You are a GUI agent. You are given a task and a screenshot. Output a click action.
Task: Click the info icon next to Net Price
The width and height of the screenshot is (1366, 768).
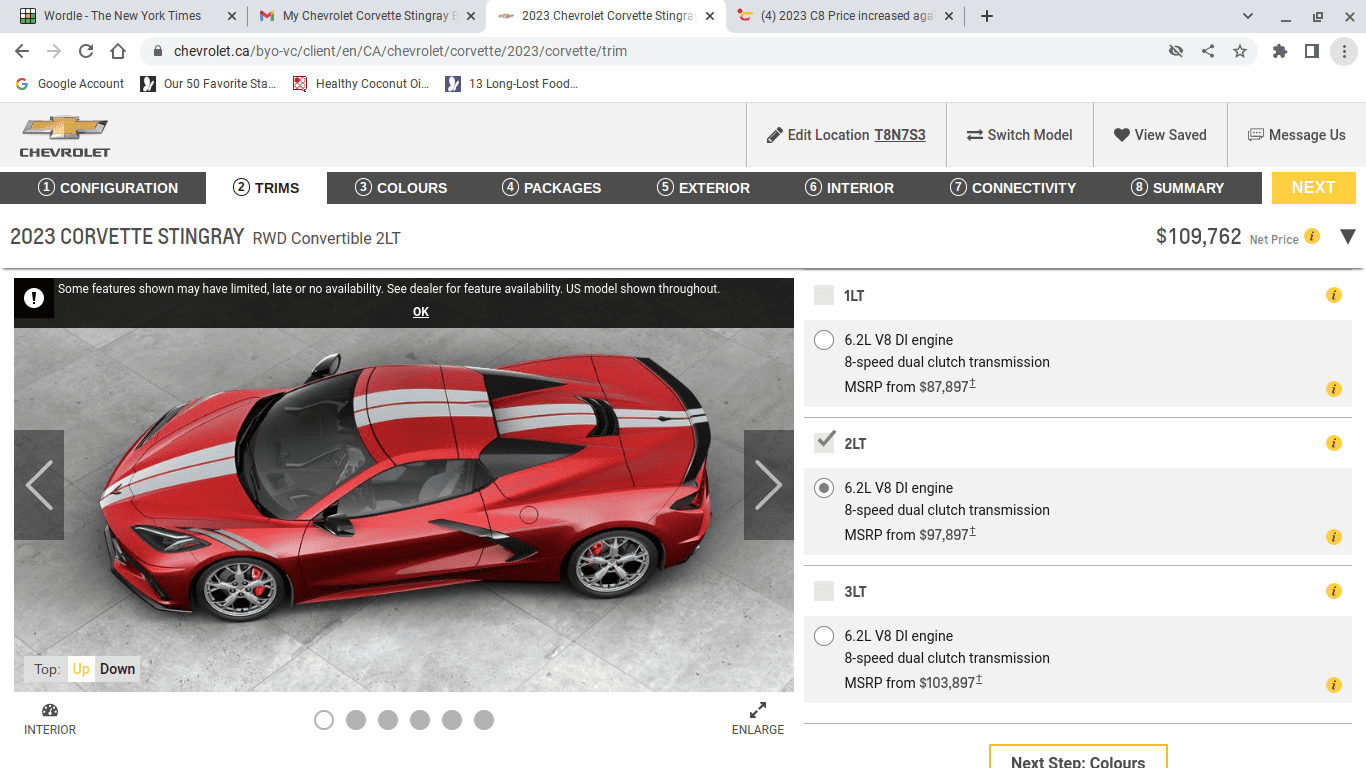click(1314, 238)
